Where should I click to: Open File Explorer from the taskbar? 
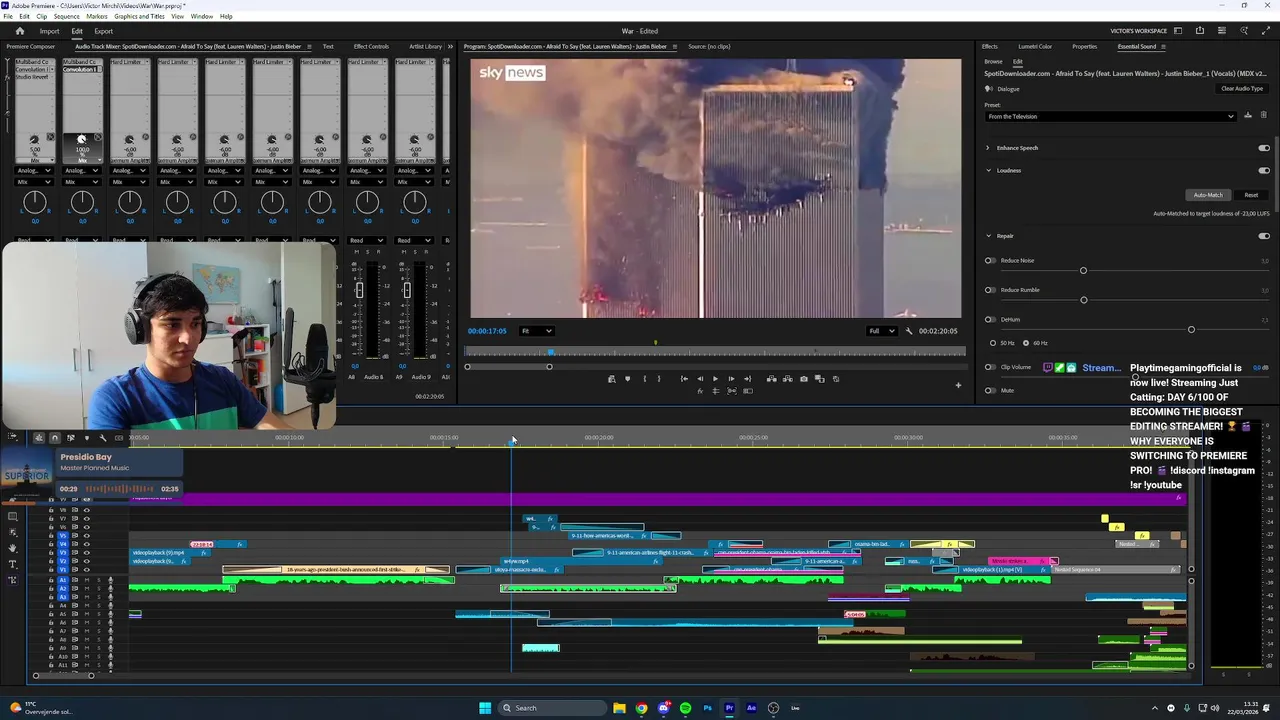[619, 708]
